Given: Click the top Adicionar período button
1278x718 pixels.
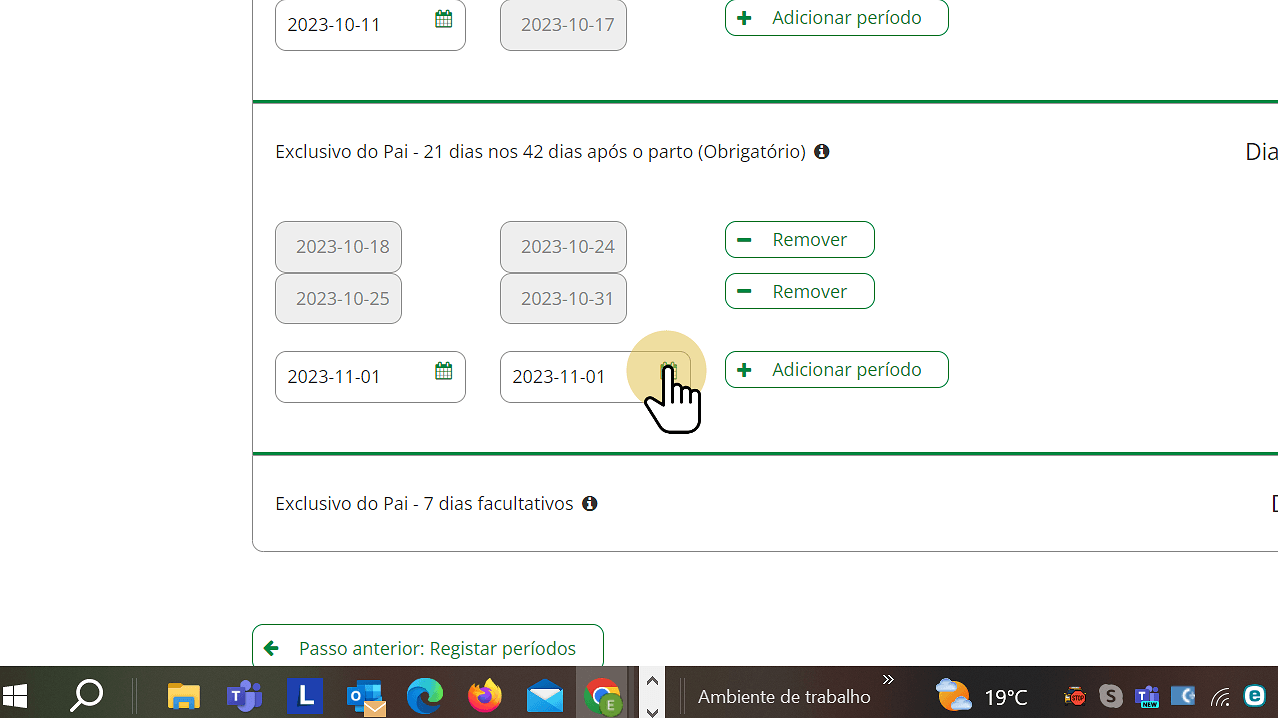Looking at the screenshot, I should (x=836, y=18).
